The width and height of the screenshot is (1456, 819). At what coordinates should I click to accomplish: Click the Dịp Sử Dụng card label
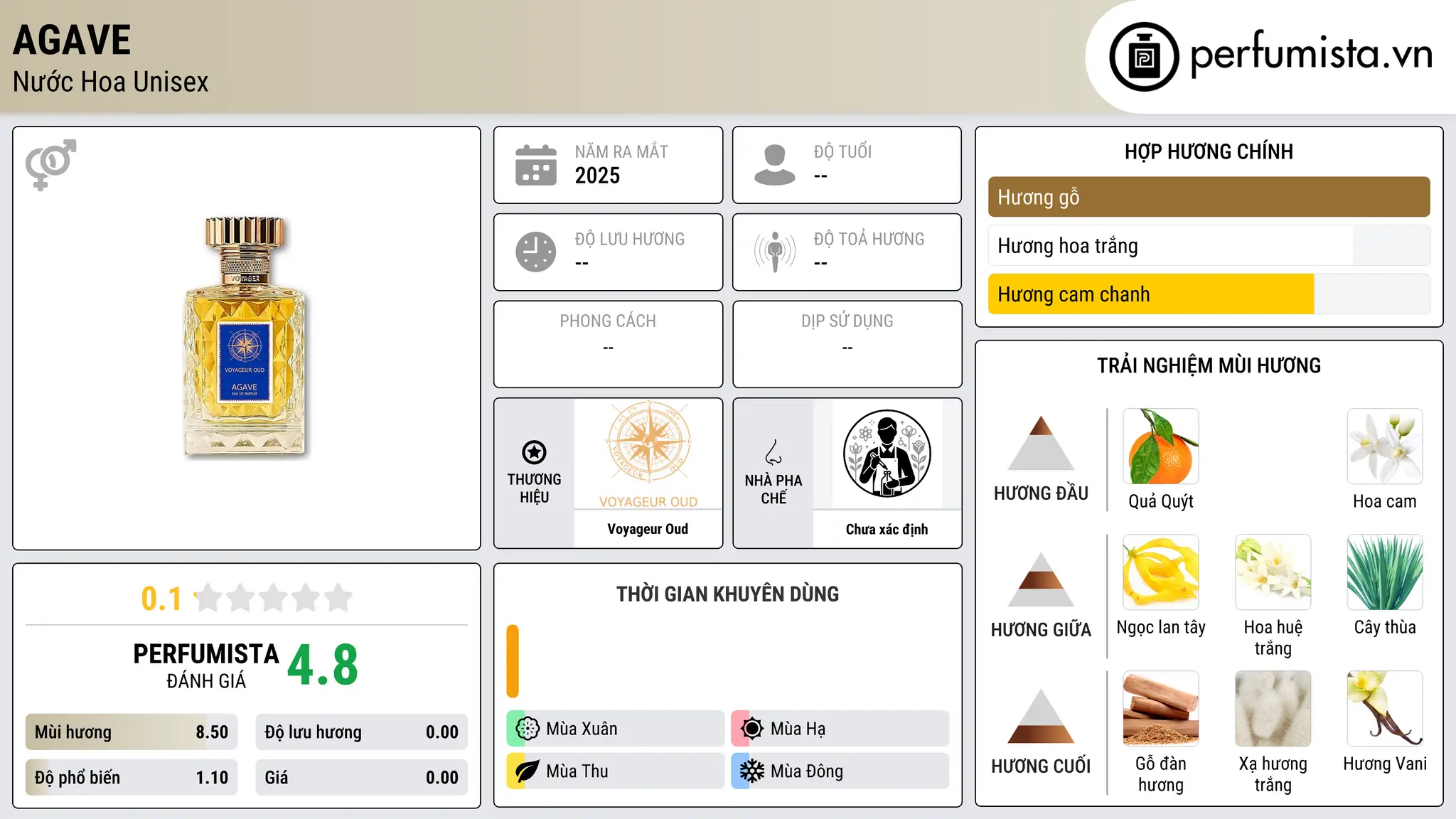pyautogui.click(x=847, y=321)
